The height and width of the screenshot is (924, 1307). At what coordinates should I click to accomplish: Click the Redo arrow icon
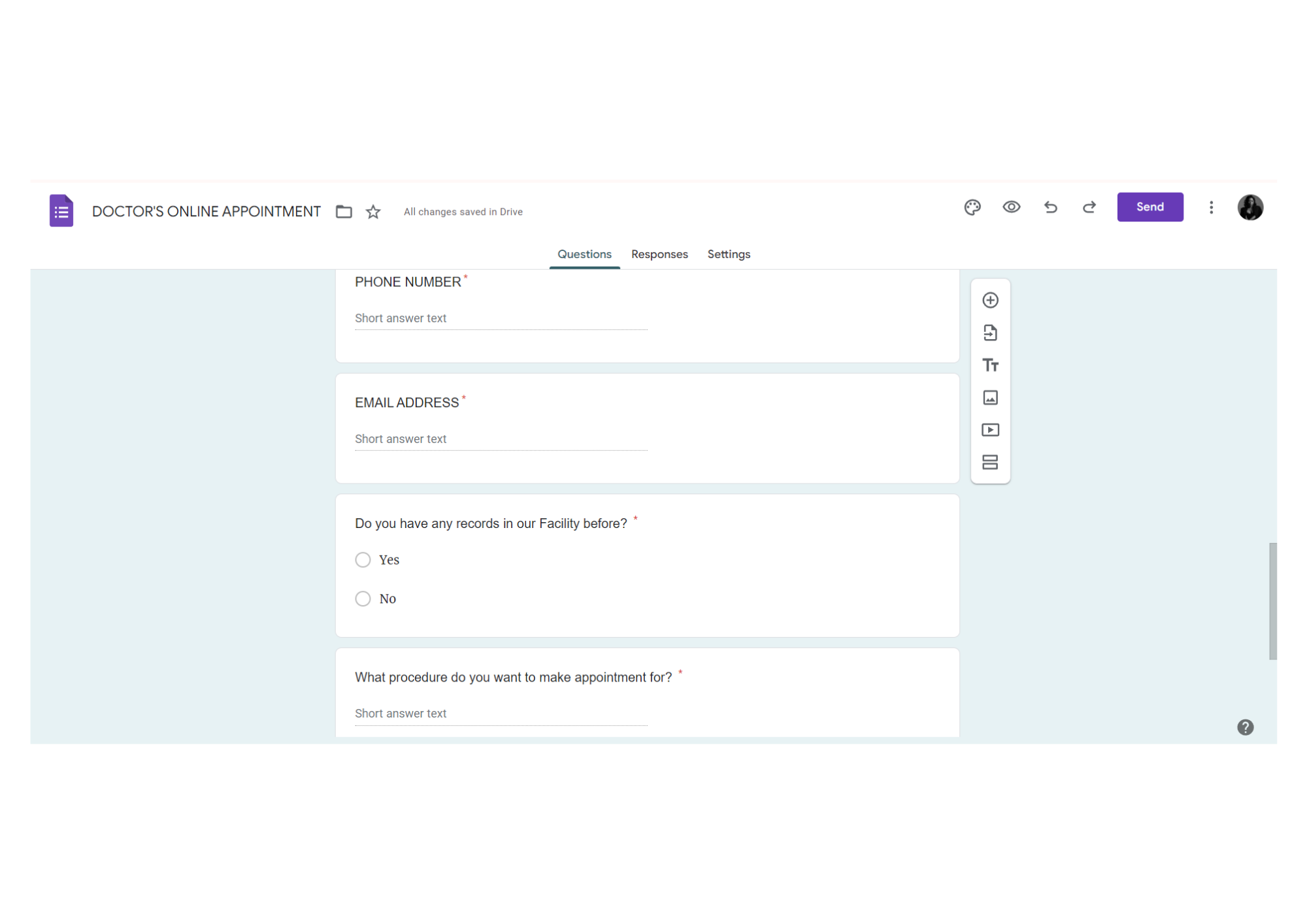click(1089, 207)
